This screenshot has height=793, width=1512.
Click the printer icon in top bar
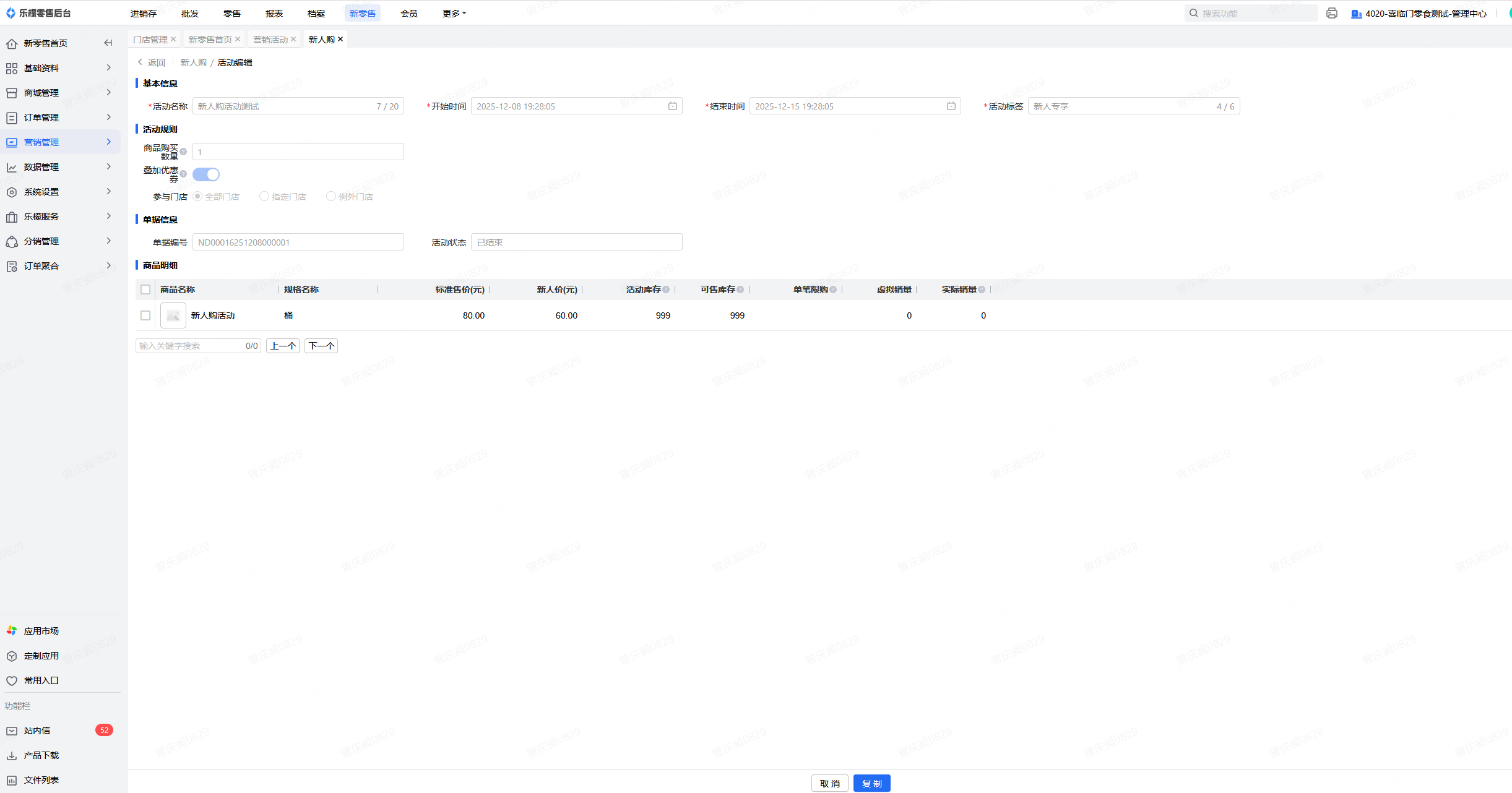[1332, 13]
